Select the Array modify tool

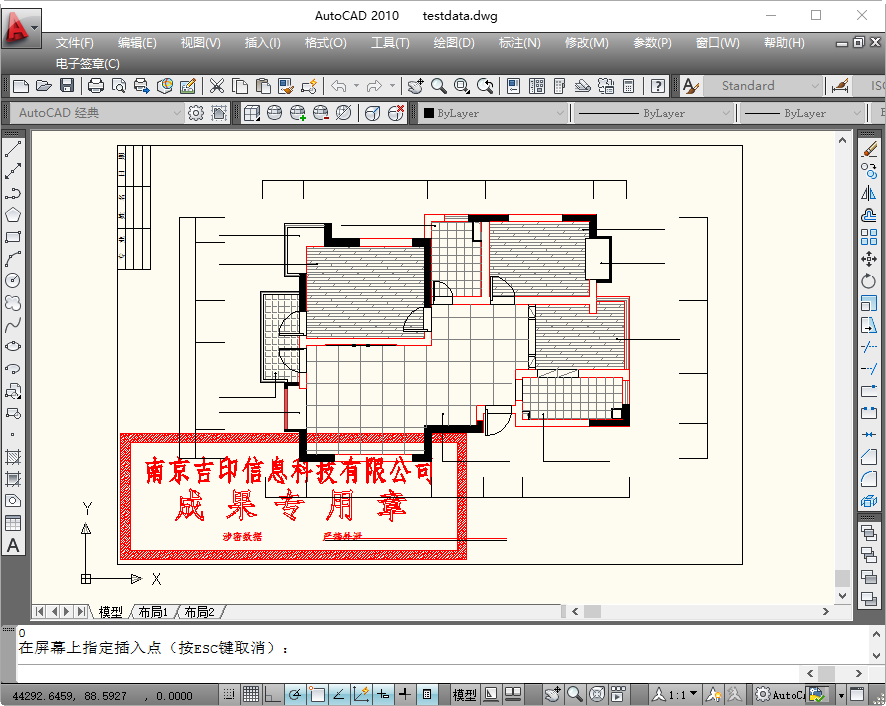coord(869,237)
